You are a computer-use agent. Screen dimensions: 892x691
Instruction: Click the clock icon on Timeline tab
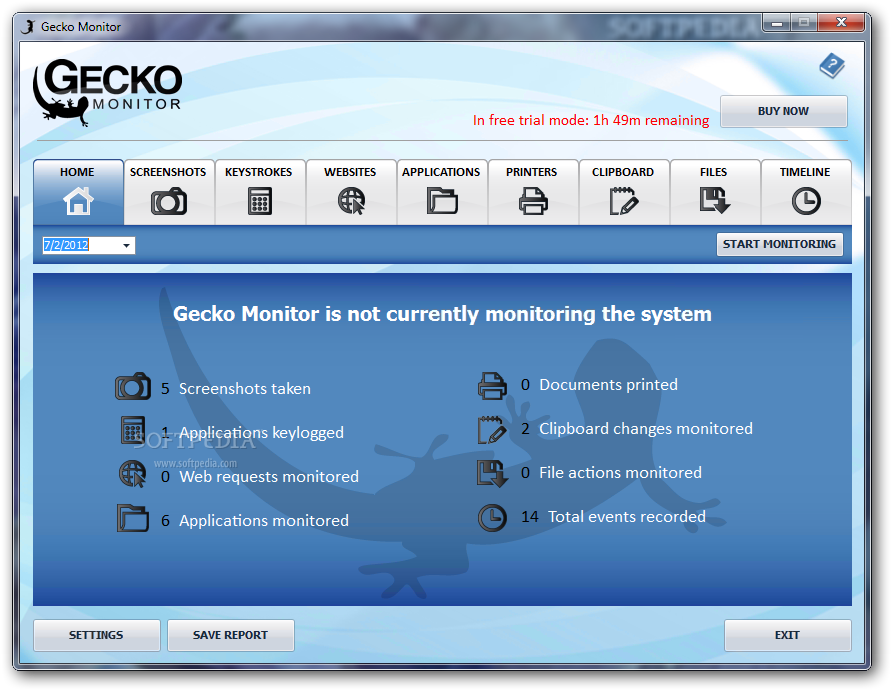pos(806,201)
